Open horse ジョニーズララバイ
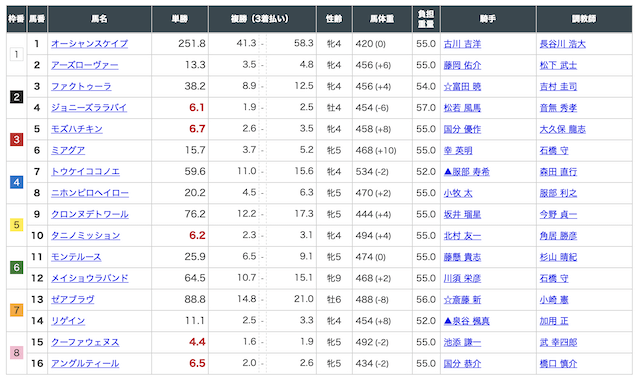 coord(89,107)
